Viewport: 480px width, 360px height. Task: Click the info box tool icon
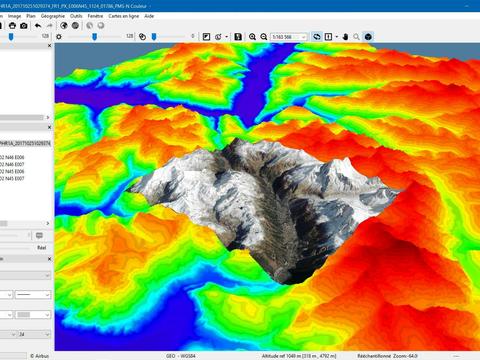[328, 37]
